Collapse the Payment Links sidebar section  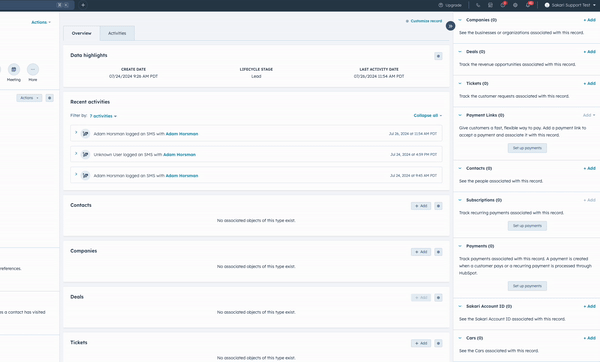(460, 115)
